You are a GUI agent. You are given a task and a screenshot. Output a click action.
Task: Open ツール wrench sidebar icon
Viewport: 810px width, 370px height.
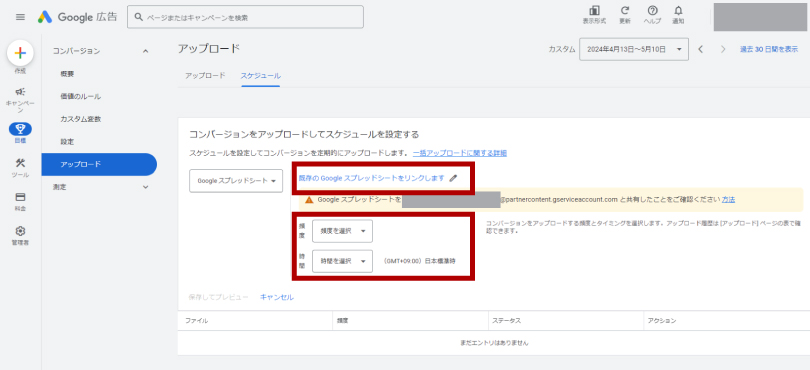20,163
